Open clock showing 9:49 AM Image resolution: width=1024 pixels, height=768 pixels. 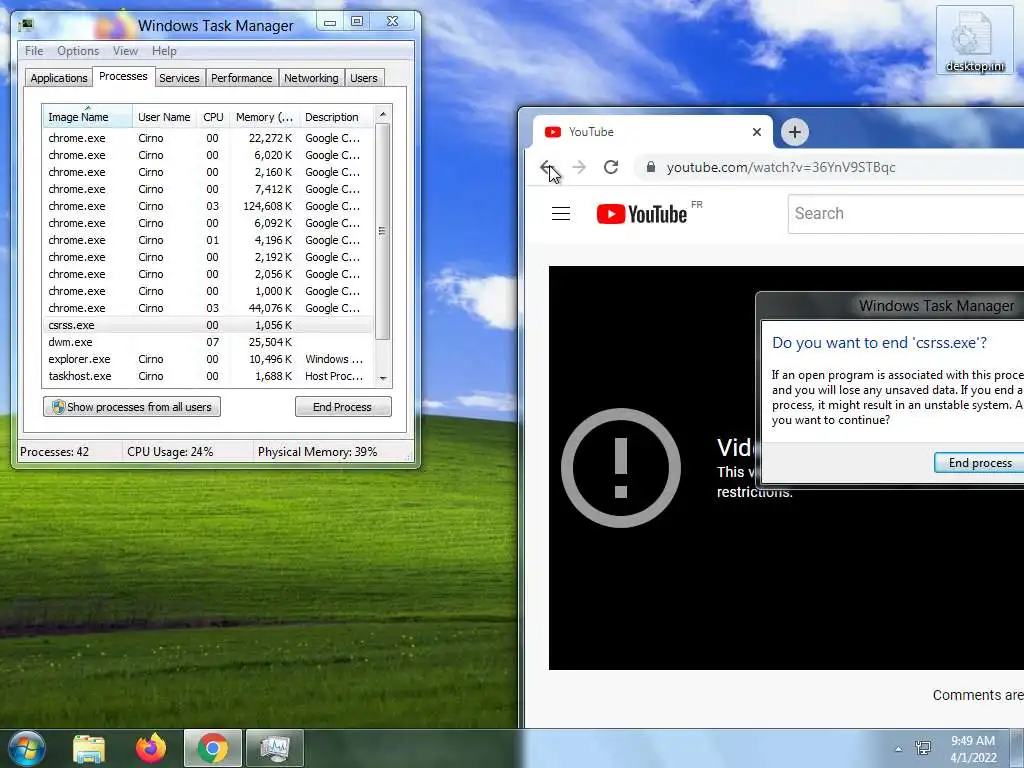point(972,749)
